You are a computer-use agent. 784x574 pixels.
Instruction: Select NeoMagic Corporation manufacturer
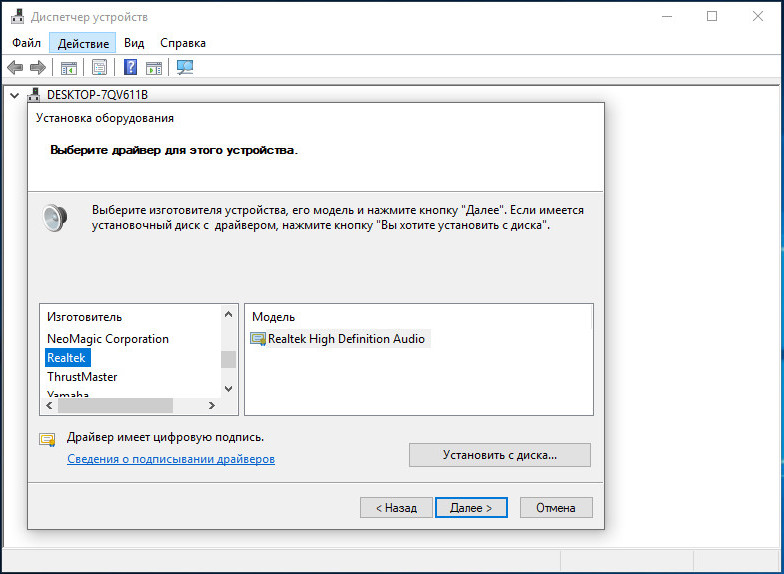pyautogui.click(x=108, y=339)
